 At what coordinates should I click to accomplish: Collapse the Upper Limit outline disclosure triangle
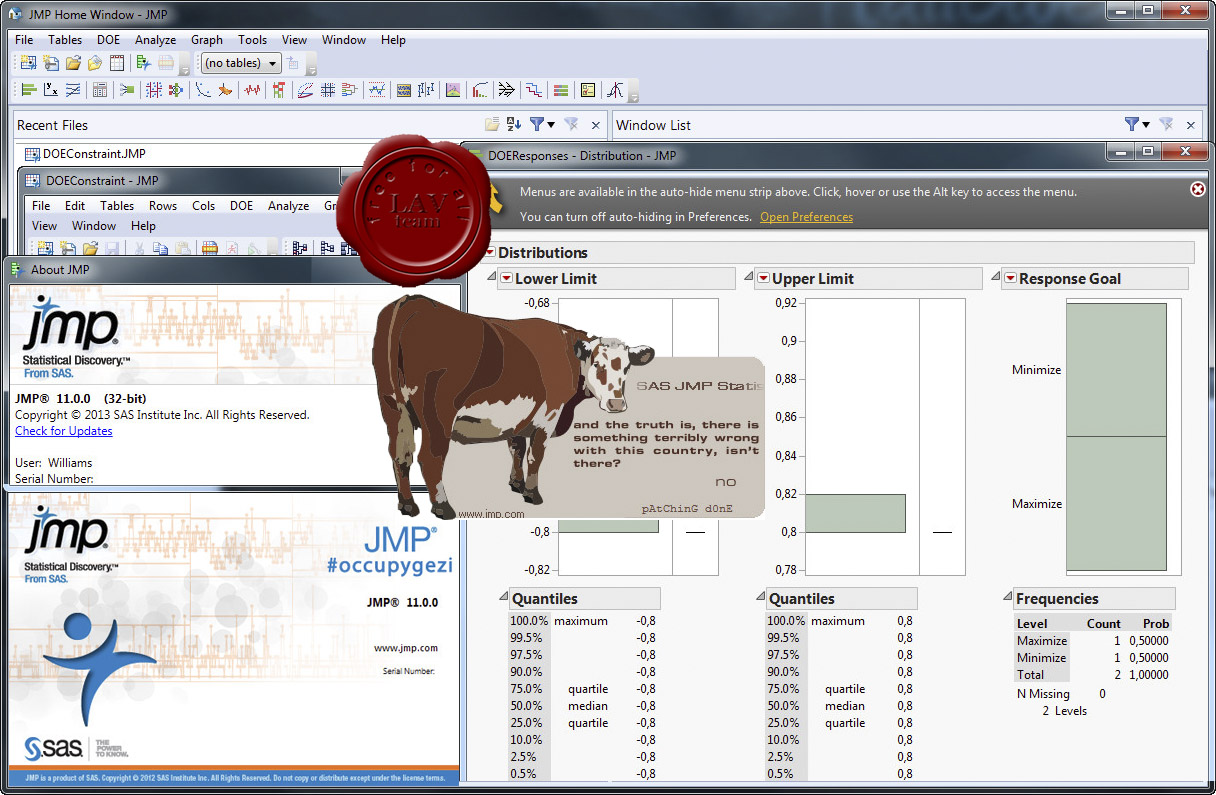pyautogui.click(x=748, y=278)
